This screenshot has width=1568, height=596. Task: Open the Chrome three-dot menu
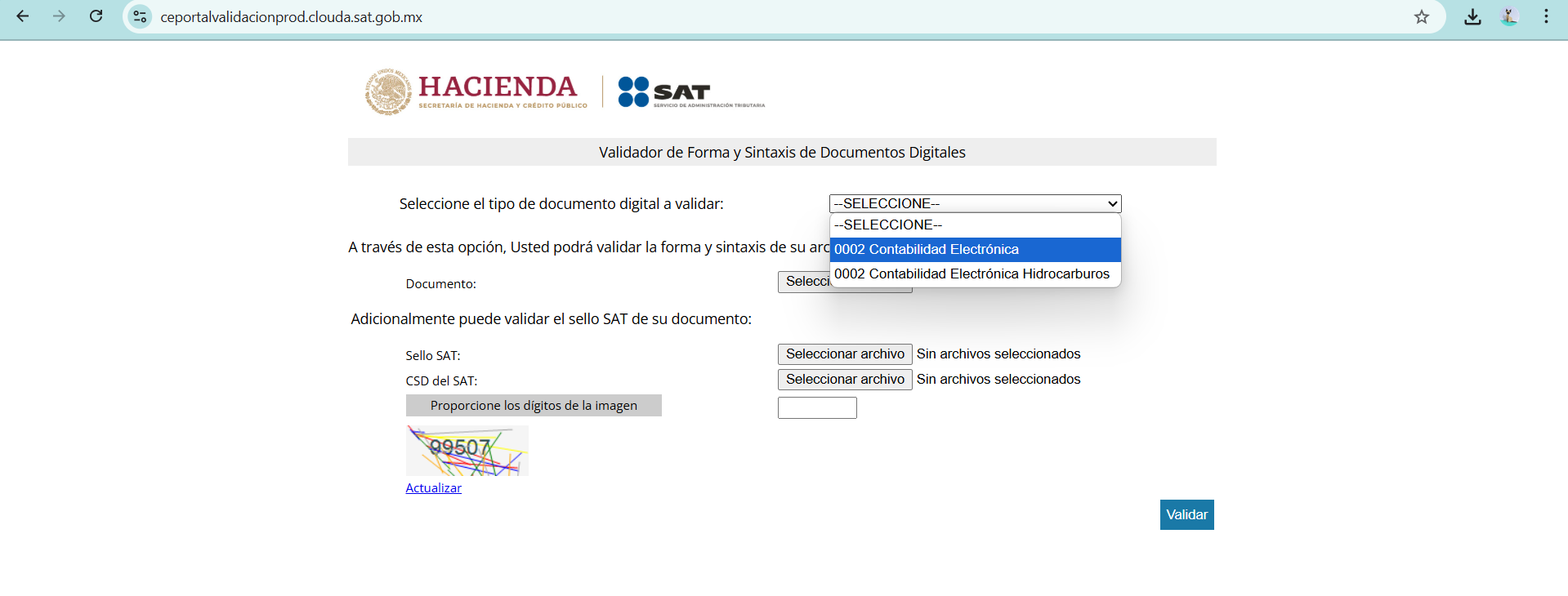point(1546,16)
